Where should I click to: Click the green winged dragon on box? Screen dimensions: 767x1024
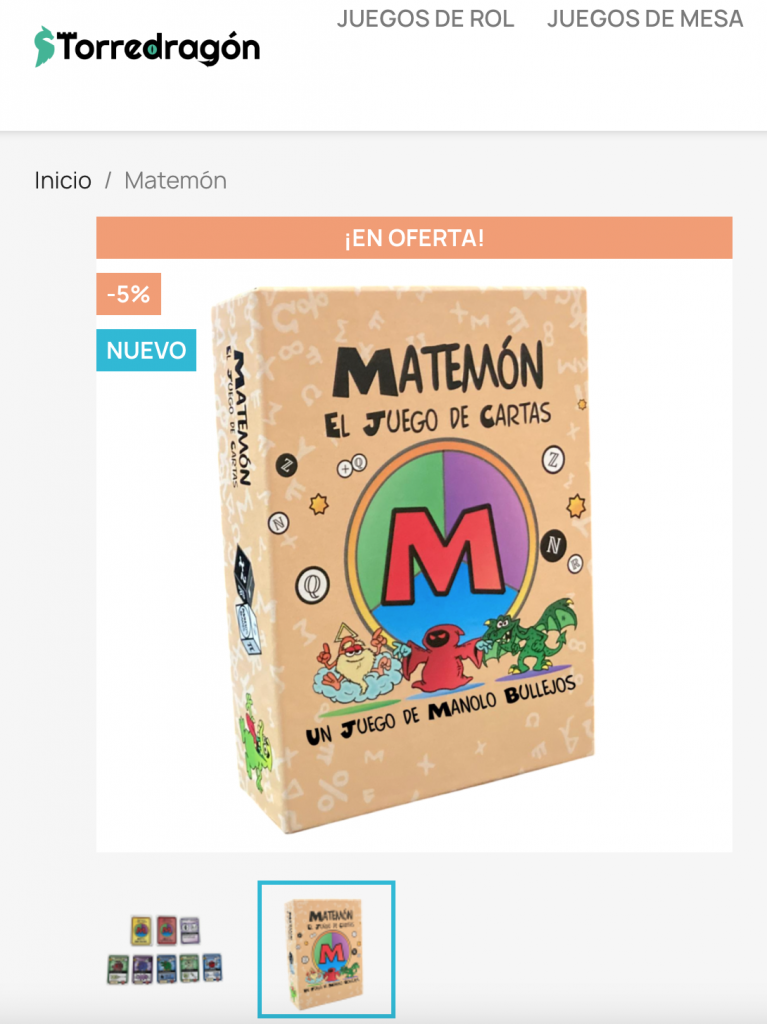point(528,635)
